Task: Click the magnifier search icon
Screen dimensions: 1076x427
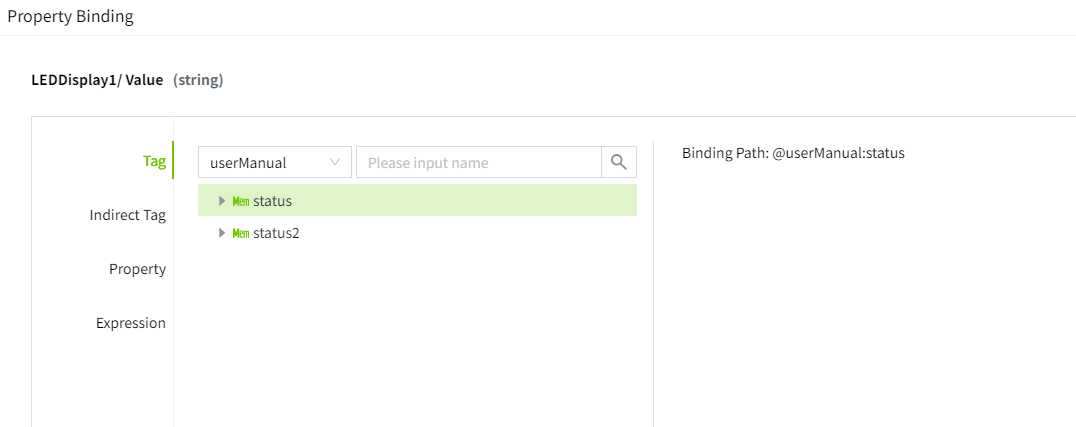Action: [618, 162]
